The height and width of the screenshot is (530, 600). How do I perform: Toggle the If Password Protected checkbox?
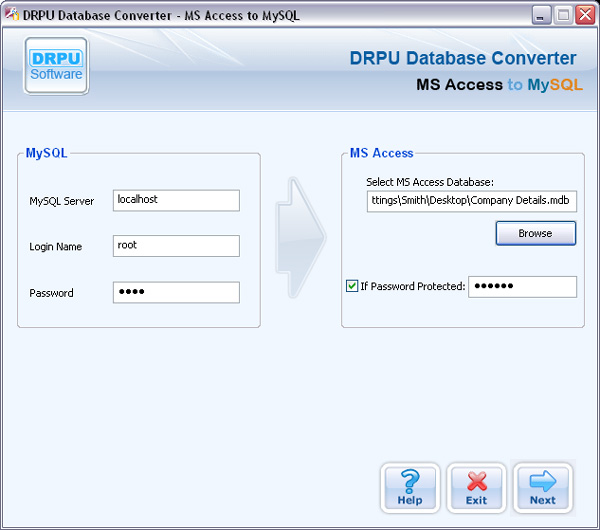coord(352,286)
